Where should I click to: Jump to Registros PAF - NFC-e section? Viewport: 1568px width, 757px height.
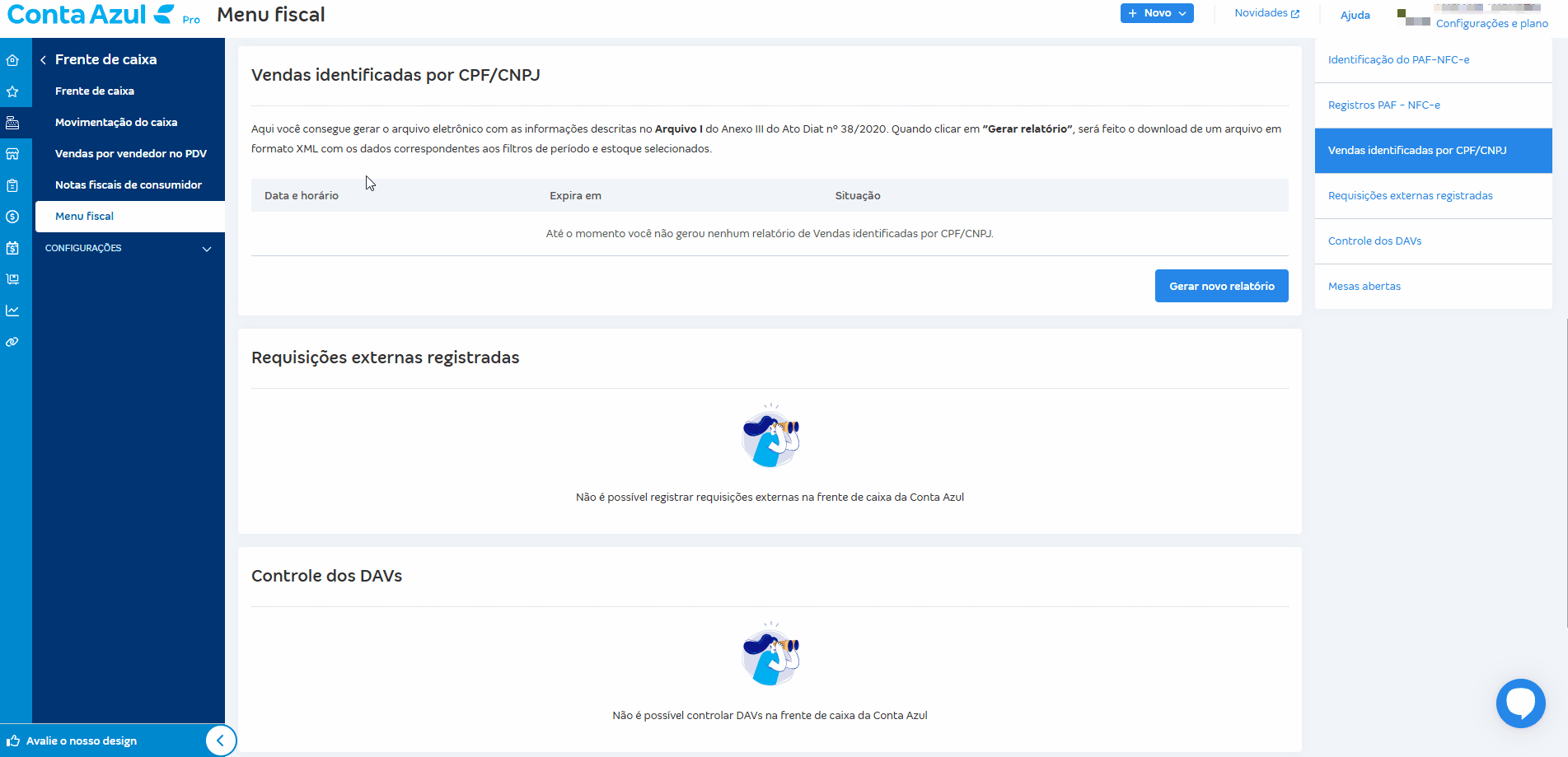point(1383,105)
